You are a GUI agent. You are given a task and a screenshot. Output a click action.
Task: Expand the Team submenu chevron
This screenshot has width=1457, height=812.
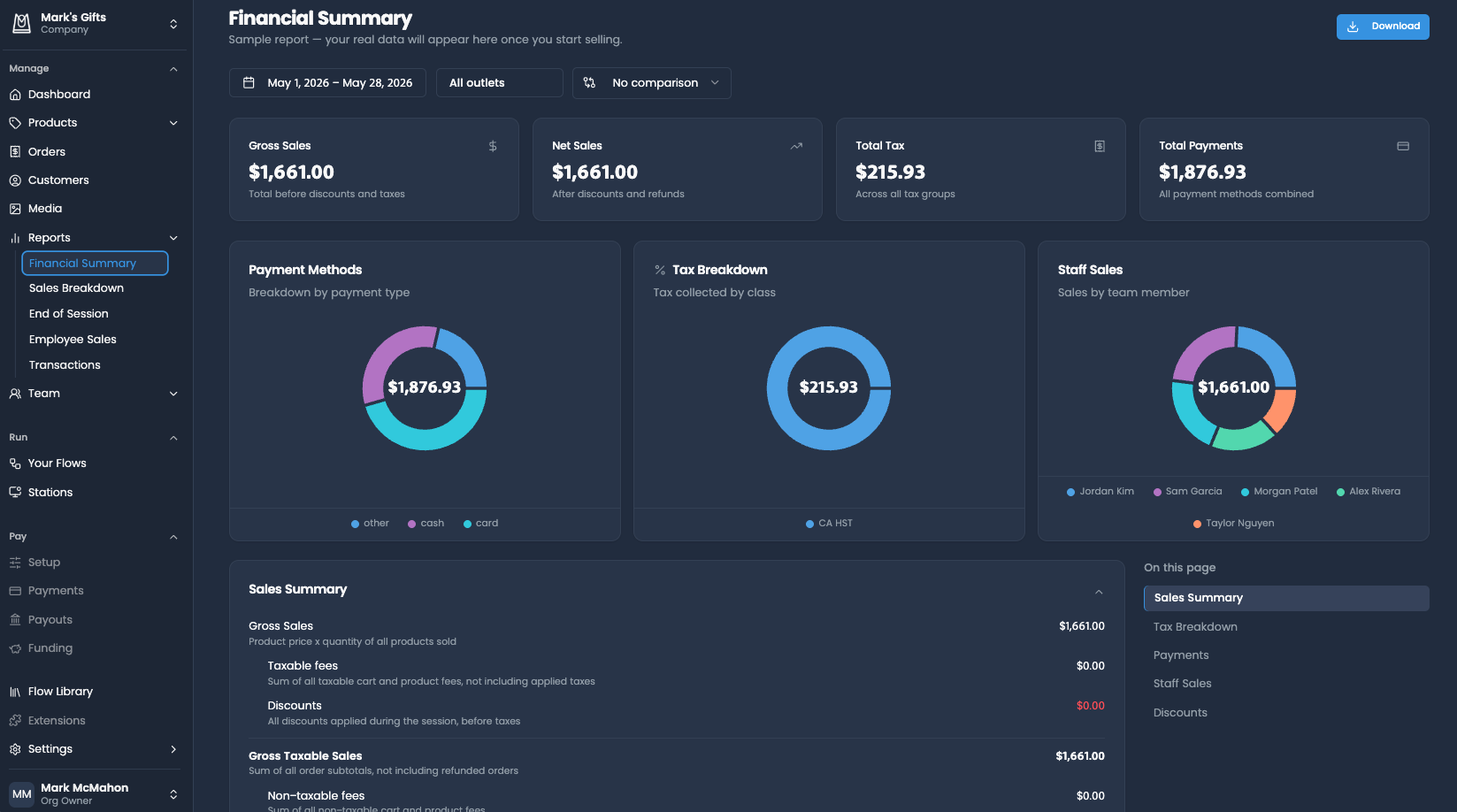173,394
